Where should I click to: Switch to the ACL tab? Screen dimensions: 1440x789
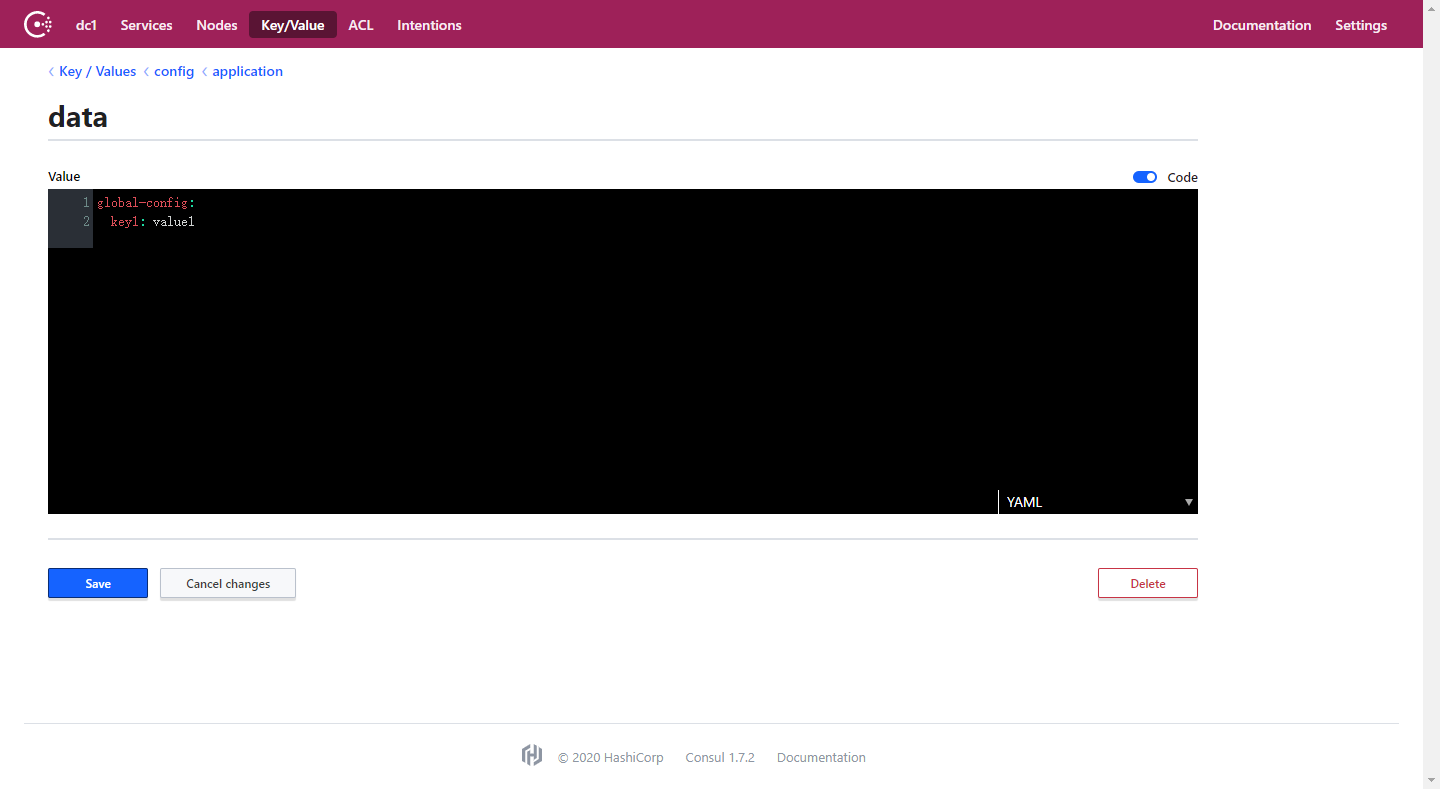point(361,25)
